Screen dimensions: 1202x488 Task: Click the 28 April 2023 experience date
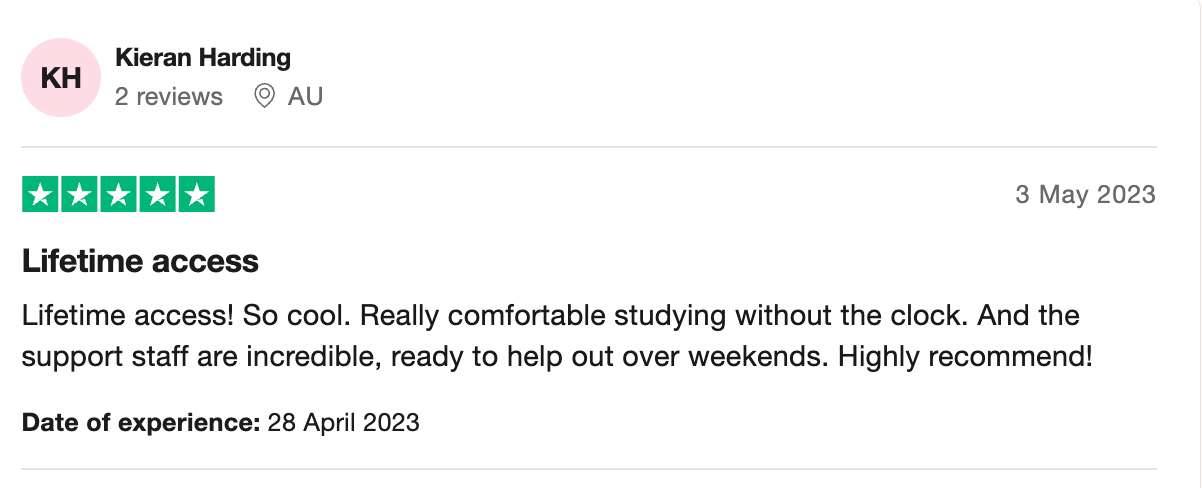pyautogui.click(x=344, y=422)
